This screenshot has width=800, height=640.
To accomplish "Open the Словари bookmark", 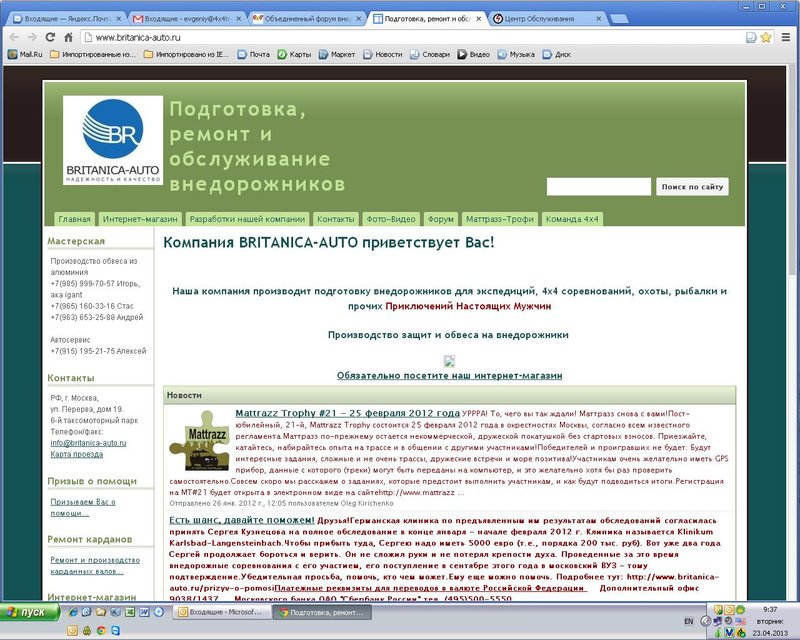I will click(x=430, y=54).
